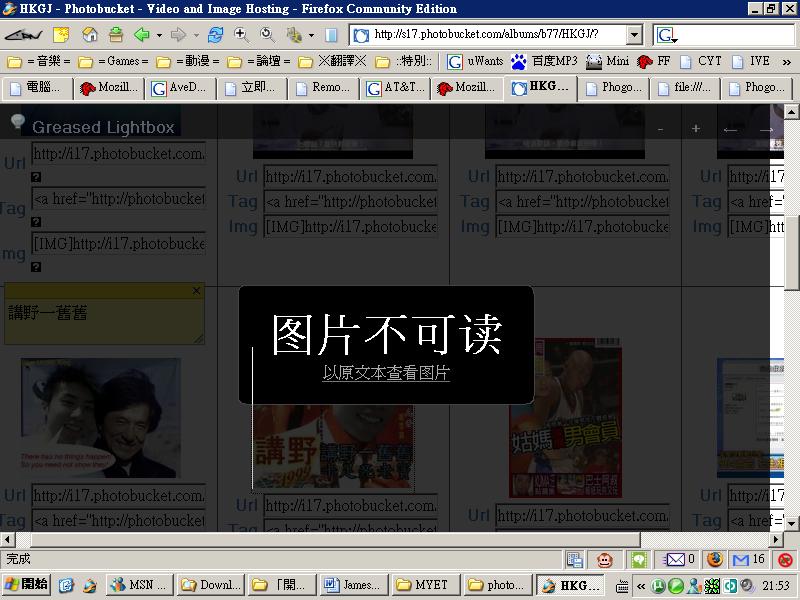Click the lightbox minus zoom button
The image size is (800, 600).
(x=661, y=128)
